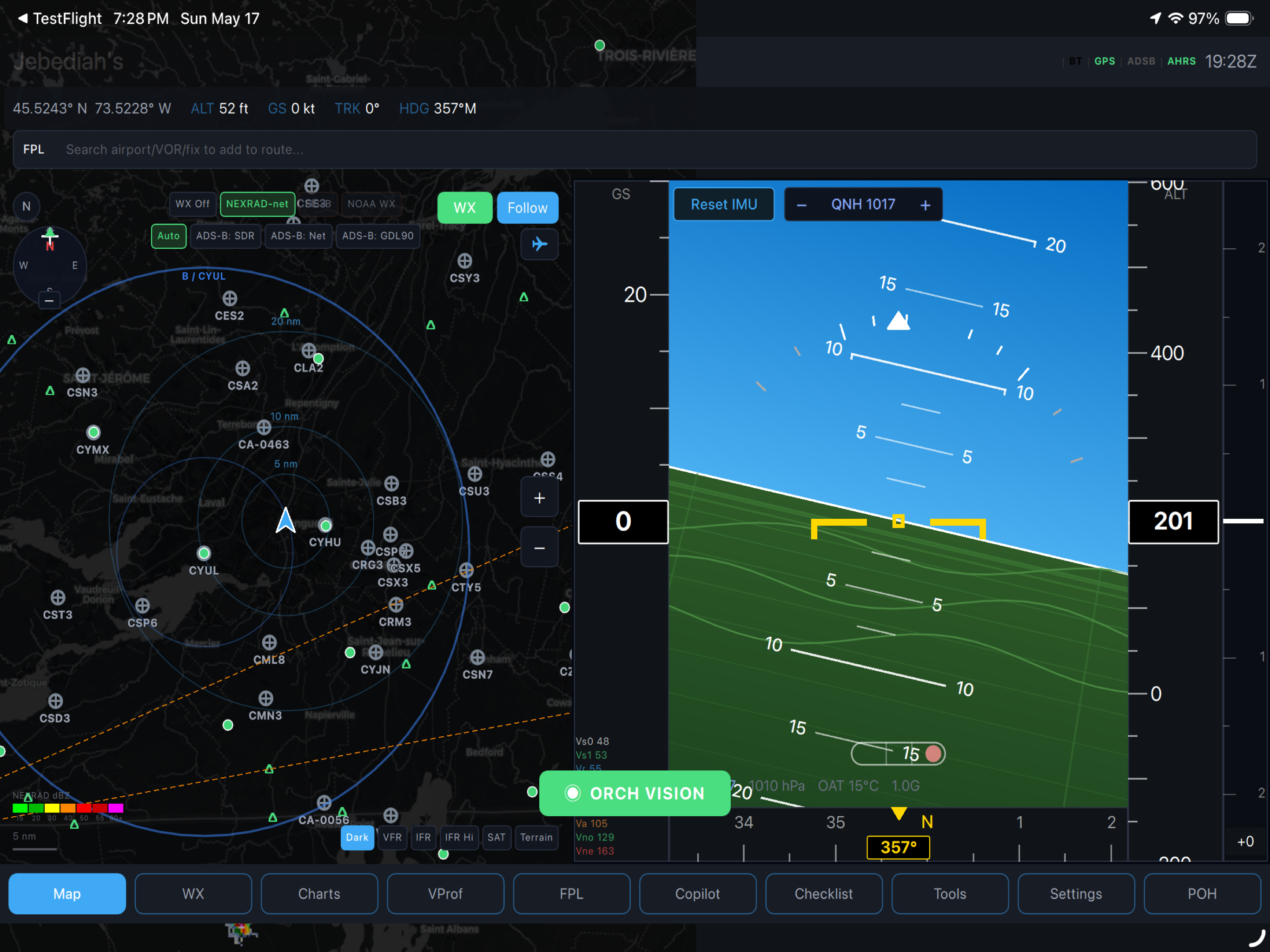Screen dimensions: 1270x952
Task: Tap the CA-0463 airfield symbol
Action: click(264, 427)
